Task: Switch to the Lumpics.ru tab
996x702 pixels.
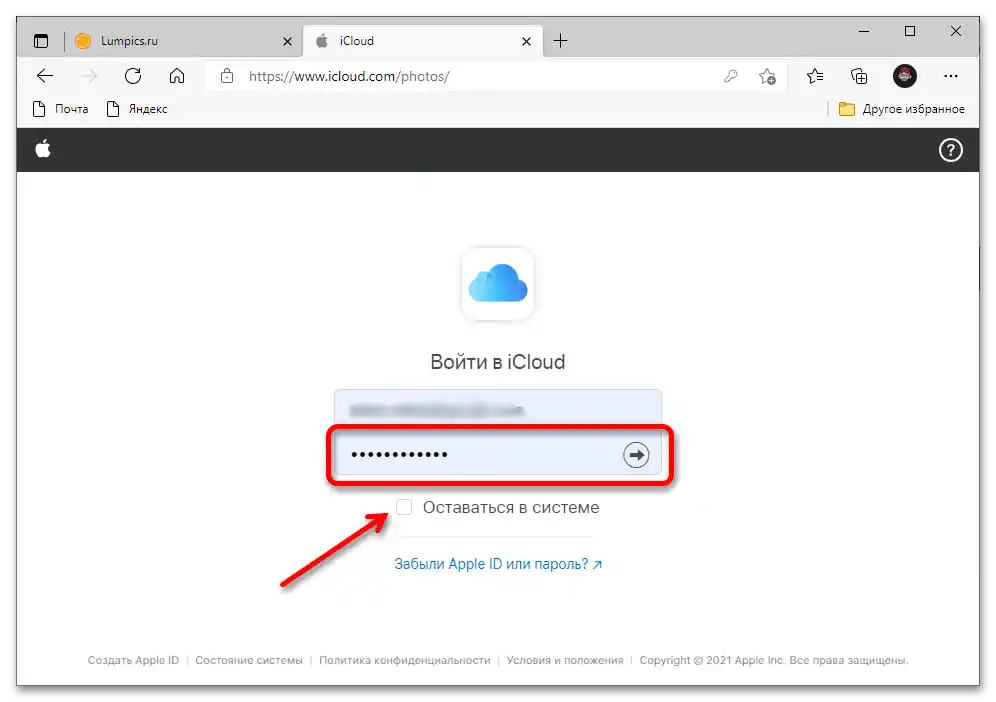Action: (x=184, y=41)
